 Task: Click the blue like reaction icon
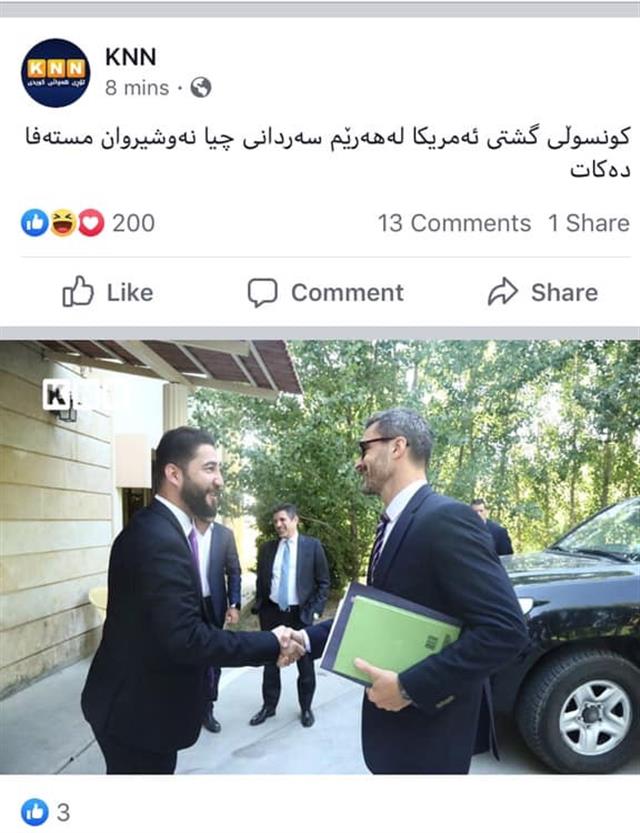tap(35, 223)
